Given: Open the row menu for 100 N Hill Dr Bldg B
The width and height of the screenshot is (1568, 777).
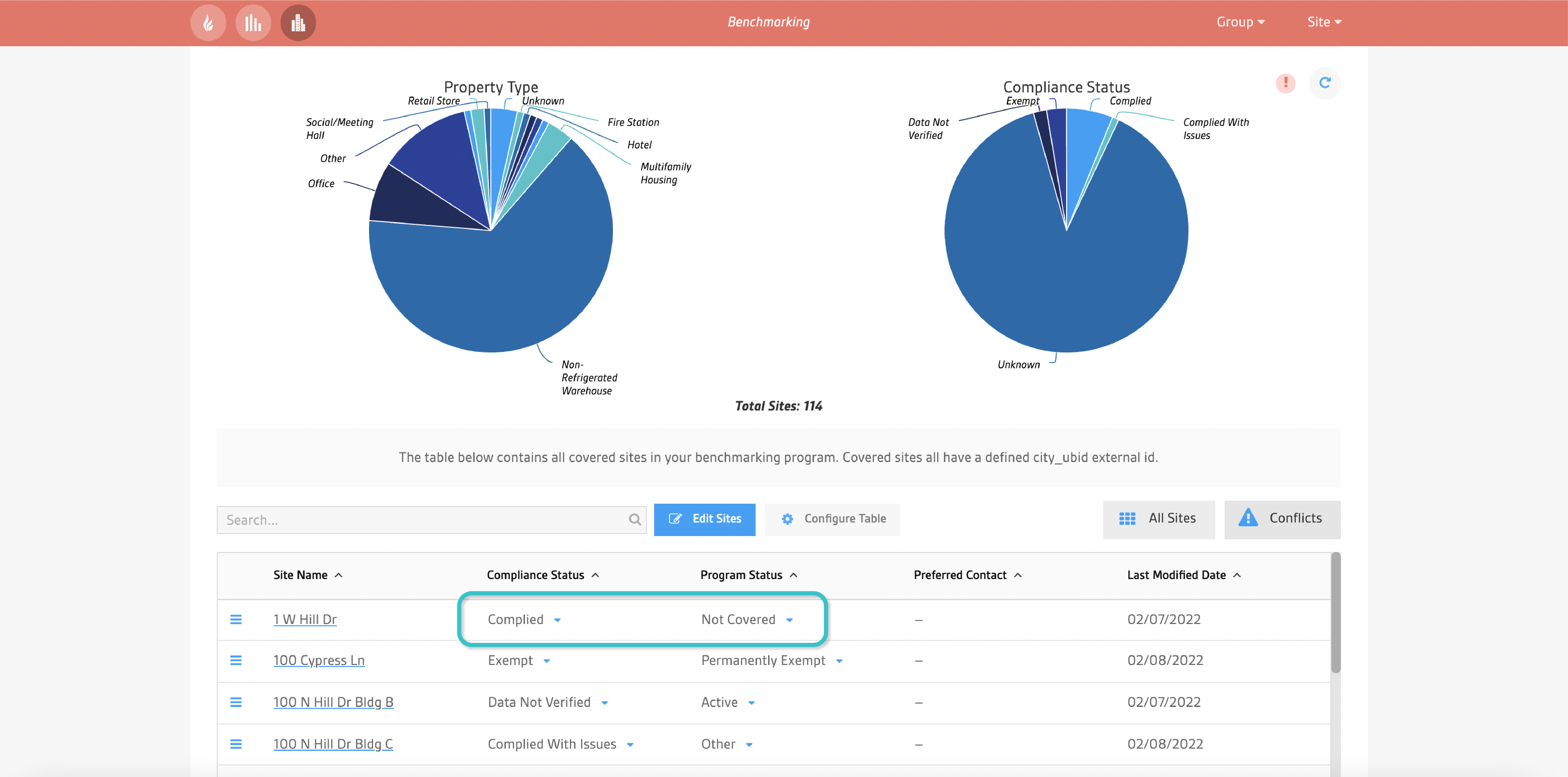Looking at the screenshot, I should [236, 703].
